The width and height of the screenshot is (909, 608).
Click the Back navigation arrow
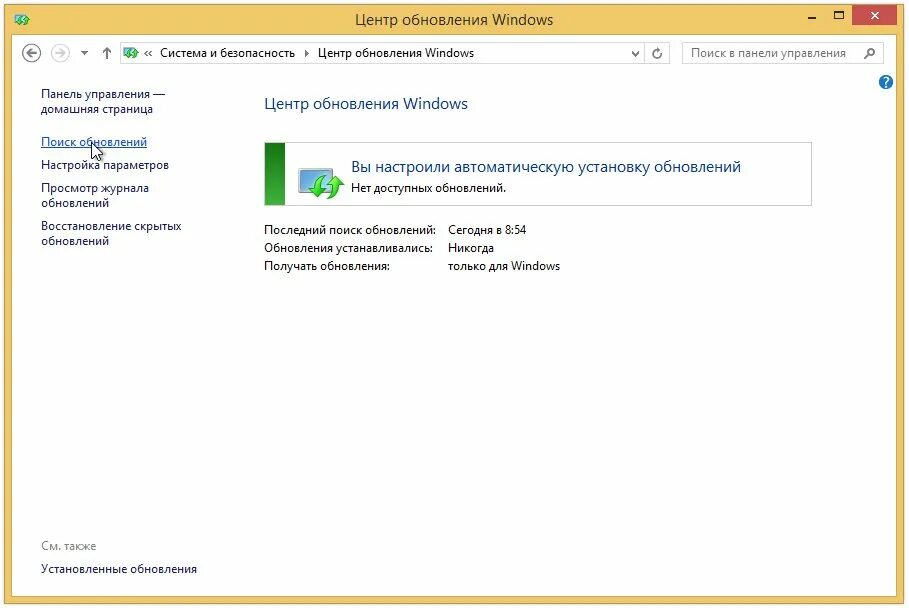31,53
